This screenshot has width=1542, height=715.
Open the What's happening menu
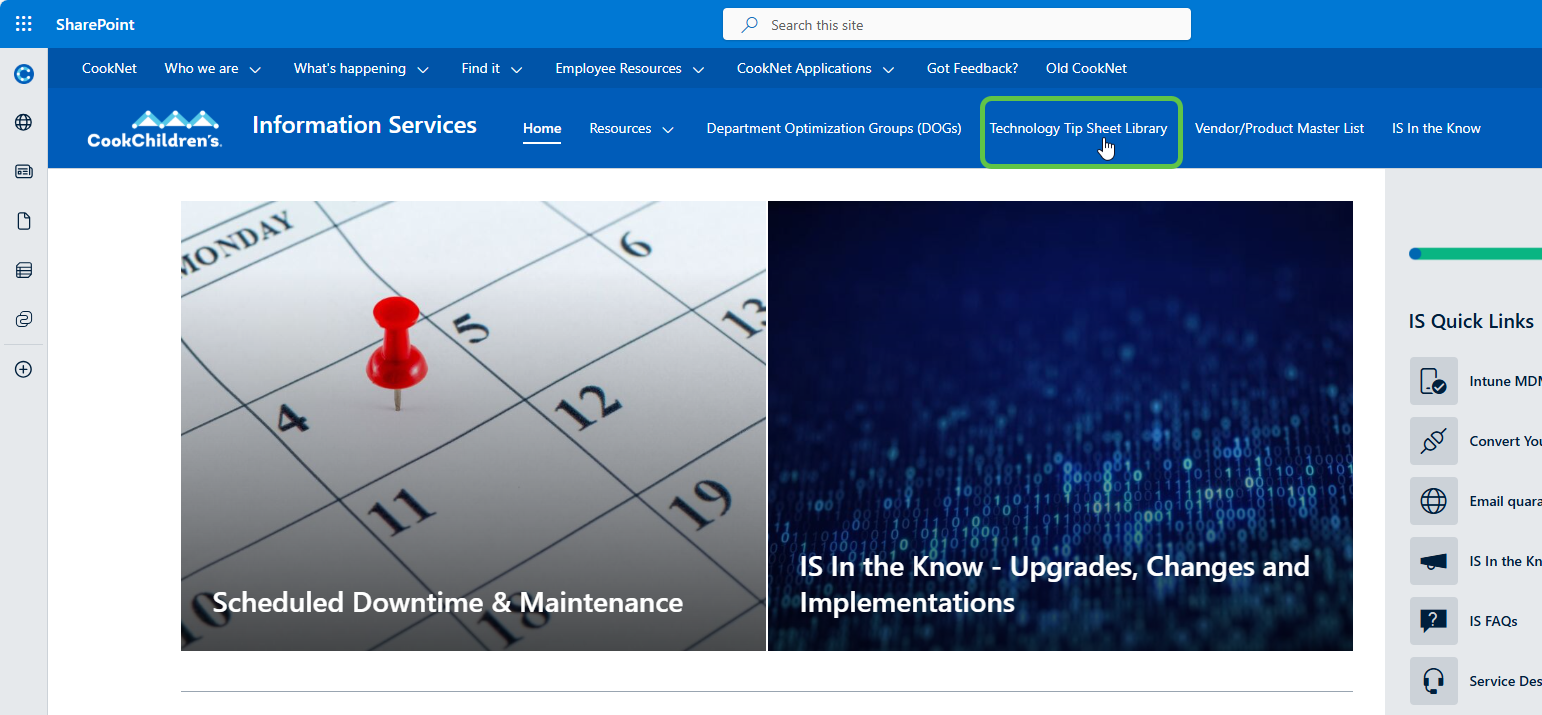pos(350,69)
